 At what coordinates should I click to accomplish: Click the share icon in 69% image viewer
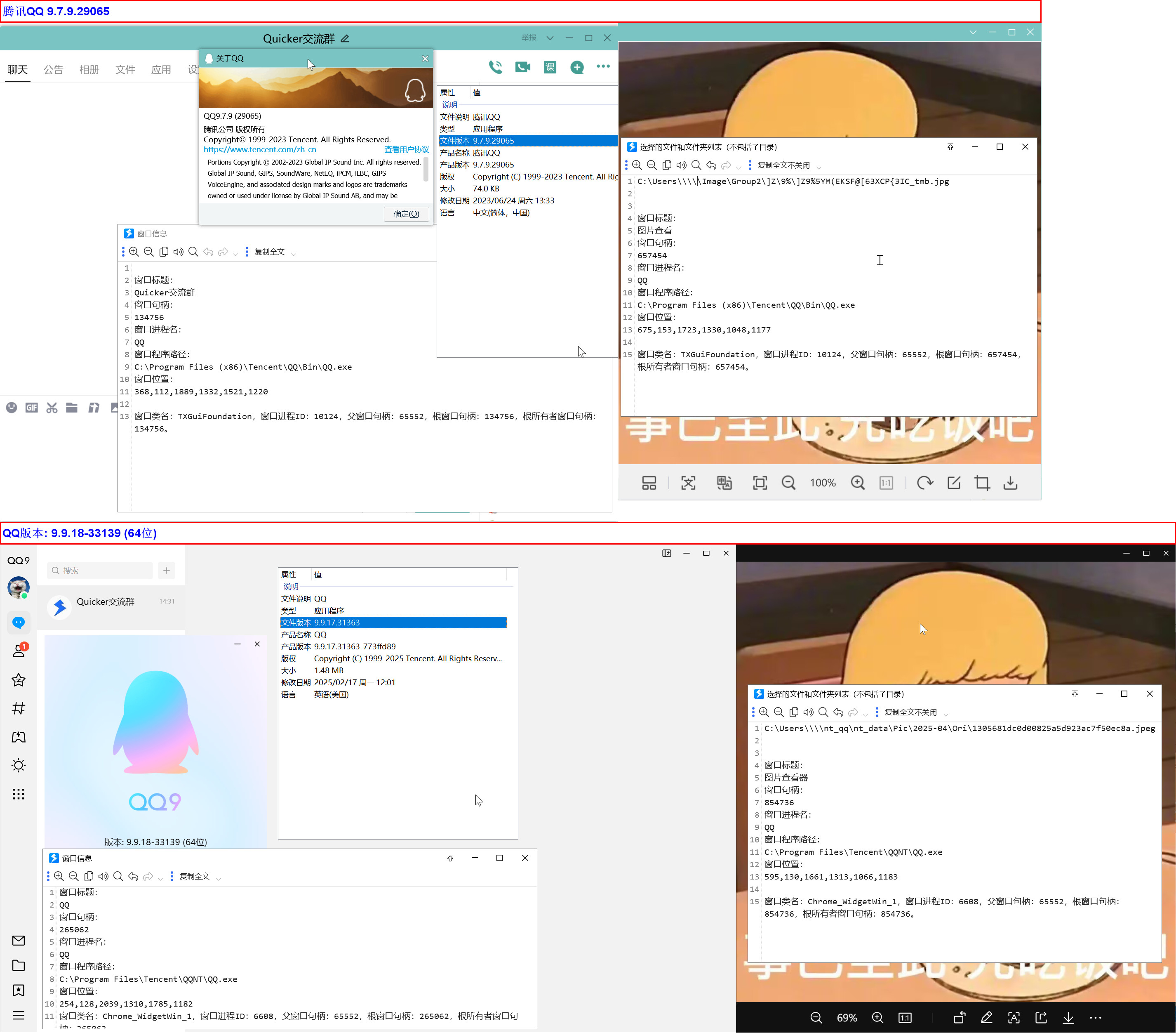coord(1041,1018)
